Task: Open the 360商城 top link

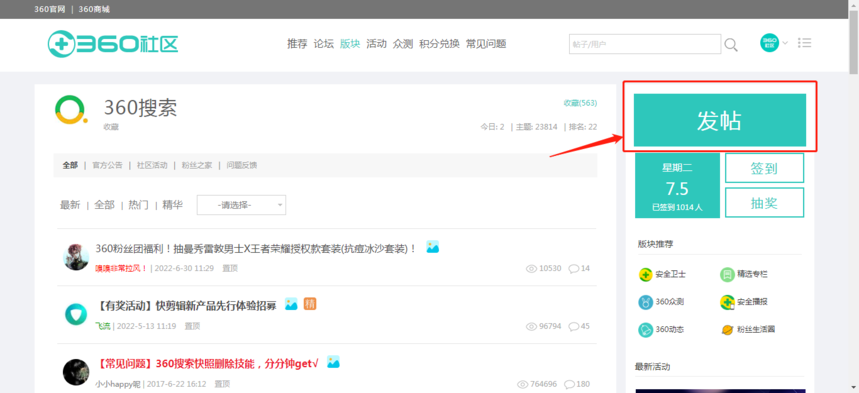Action: point(94,9)
